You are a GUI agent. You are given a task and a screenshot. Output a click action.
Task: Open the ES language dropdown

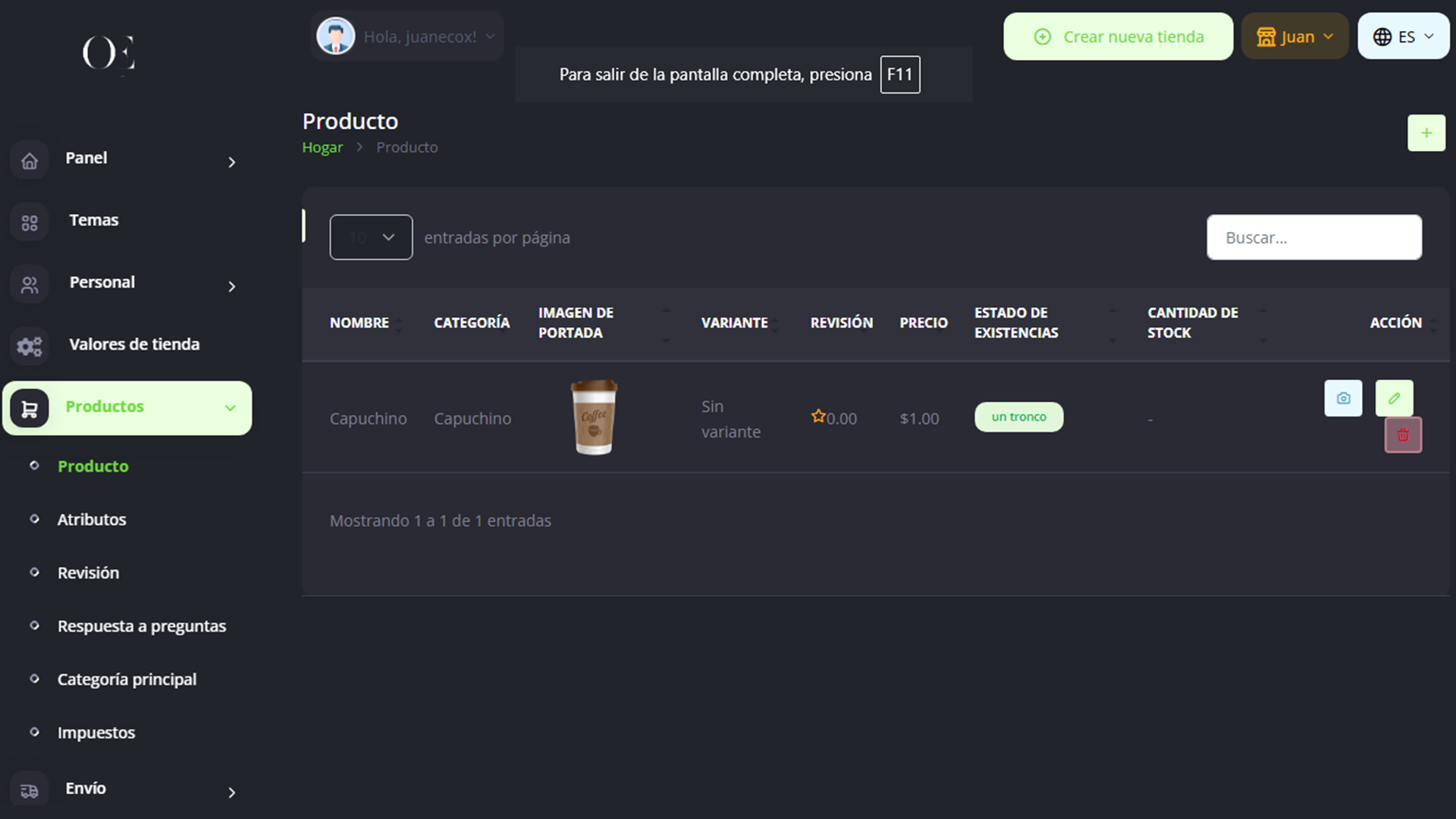pos(1403,36)
